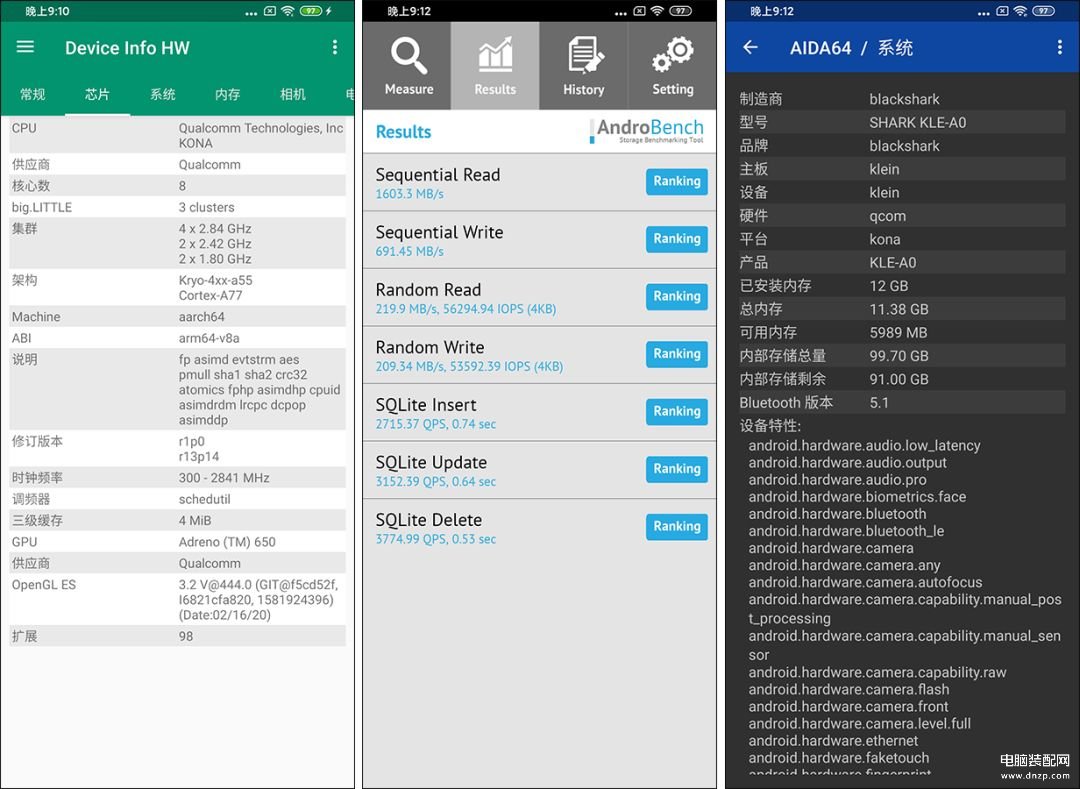Open the History section in AndroBench
The height and width of the screenshot is (789, 1080).
tap(583, 66)
